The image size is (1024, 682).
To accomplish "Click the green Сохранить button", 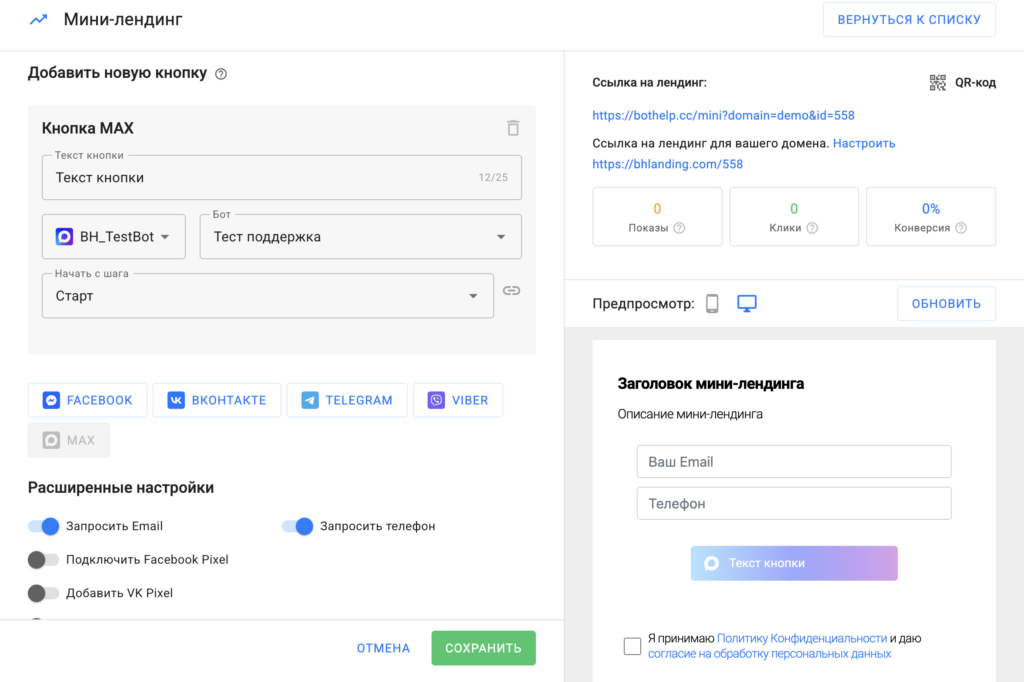I will coord(483,648).
